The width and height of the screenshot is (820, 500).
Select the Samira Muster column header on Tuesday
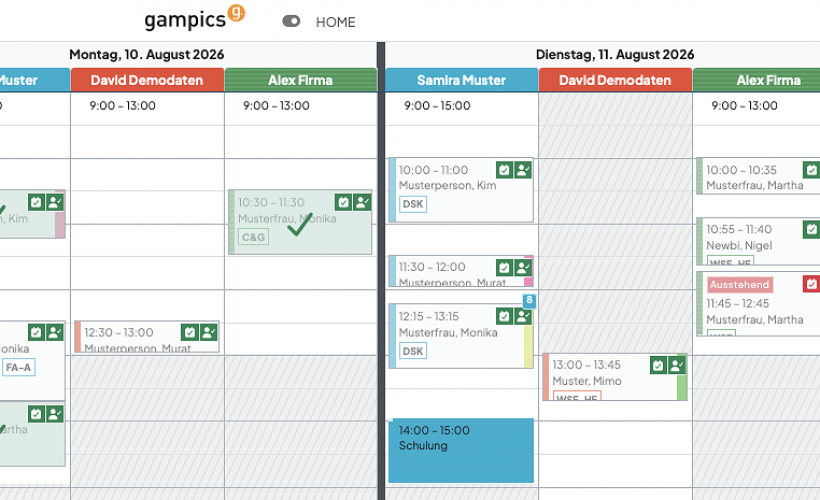461,80
